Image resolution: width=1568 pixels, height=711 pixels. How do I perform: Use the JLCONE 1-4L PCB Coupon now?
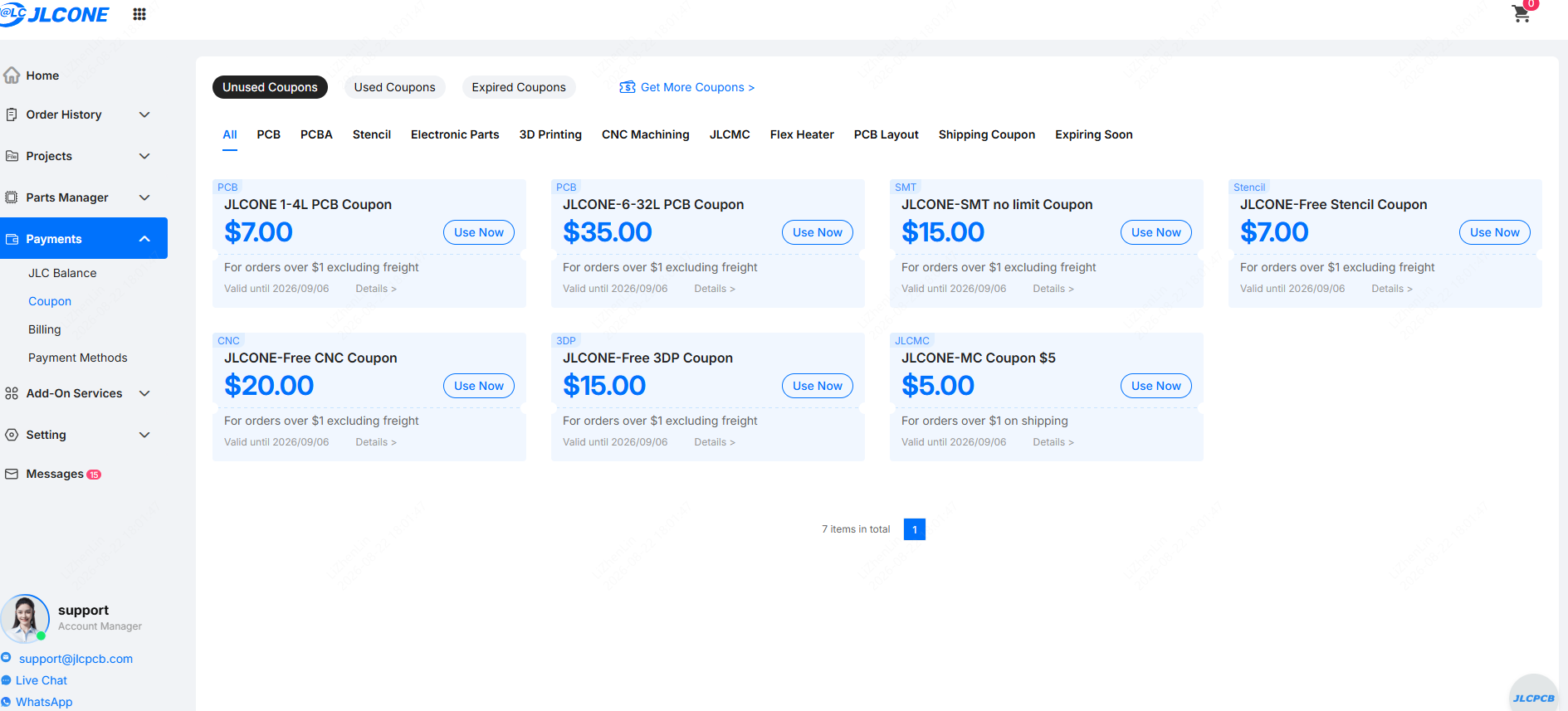tap(479, 232)
